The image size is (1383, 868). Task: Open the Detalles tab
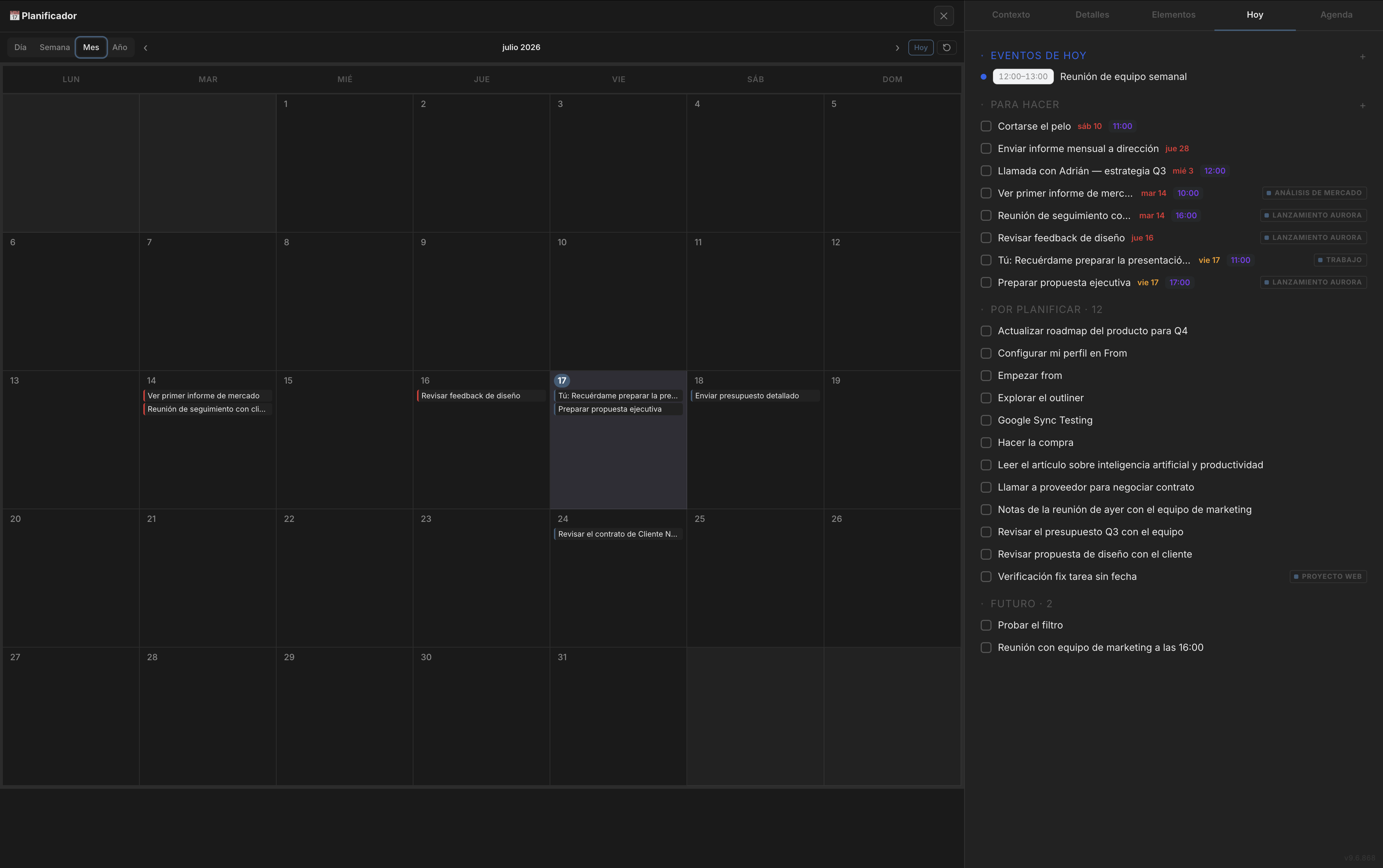[1092, 15]
